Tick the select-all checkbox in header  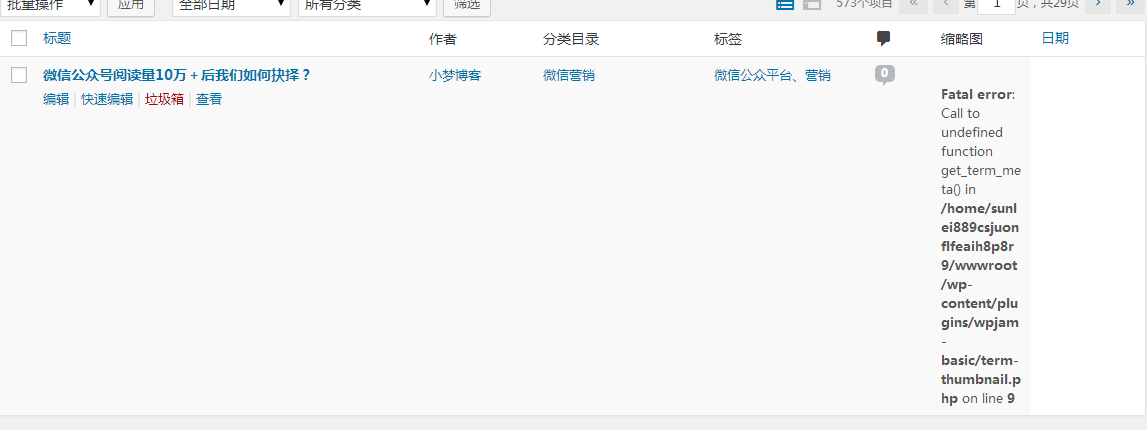pos(19,39)
